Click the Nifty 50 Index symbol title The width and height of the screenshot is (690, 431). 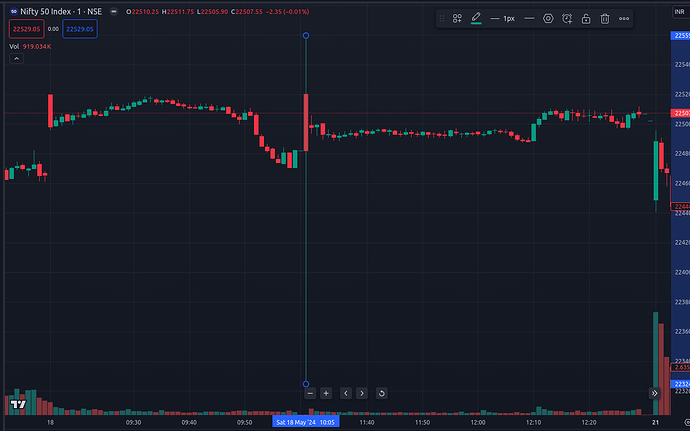point(61,11)
